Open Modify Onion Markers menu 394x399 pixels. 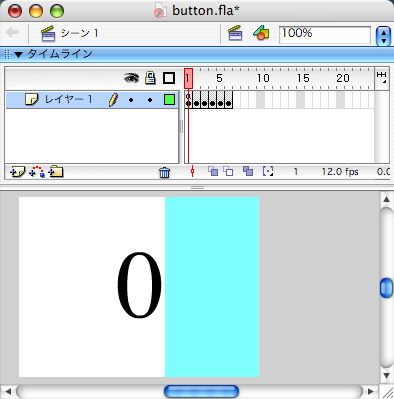[268, 171]
